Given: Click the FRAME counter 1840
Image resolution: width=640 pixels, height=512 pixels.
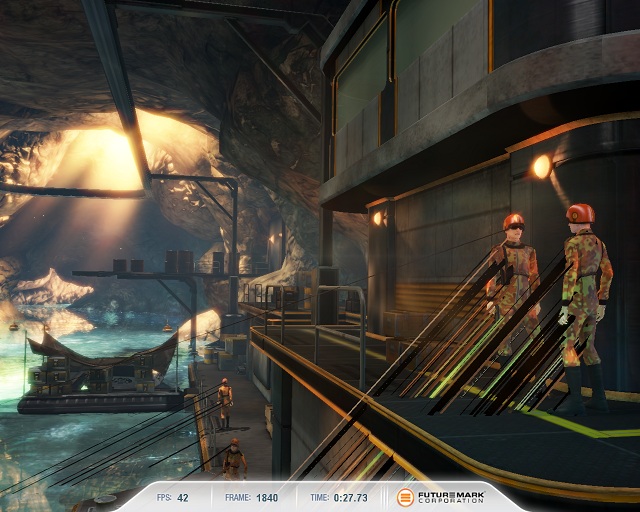Looking at the screenshot, I should coord(267,498).
